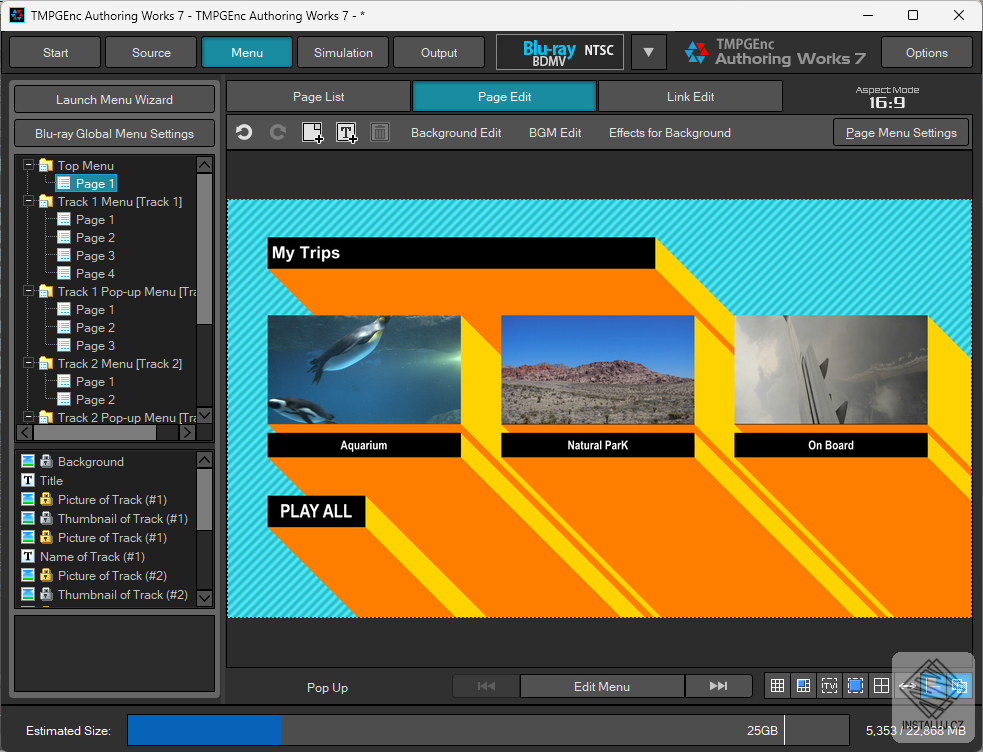Click the Thumbnail of Track (#2) picture icon

[28, 594]
